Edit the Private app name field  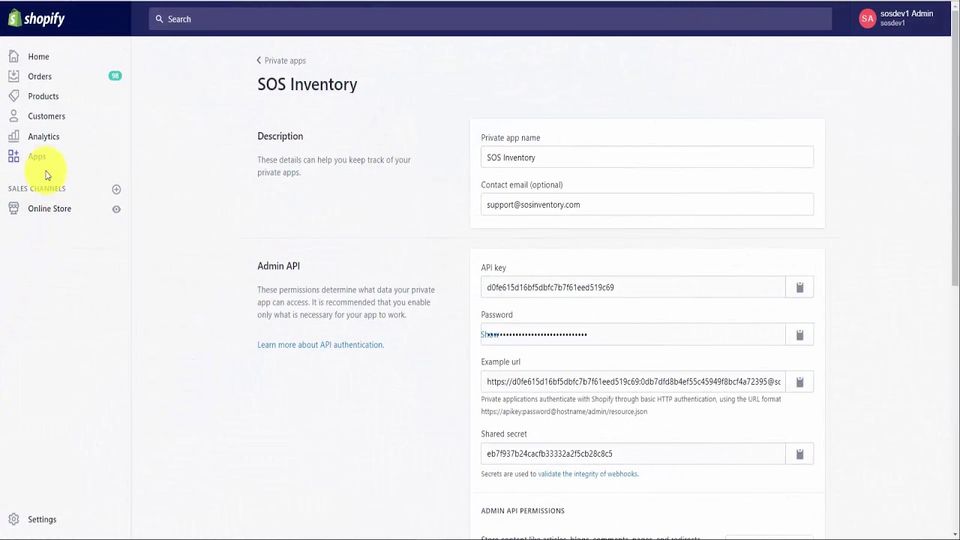(647, 157)
